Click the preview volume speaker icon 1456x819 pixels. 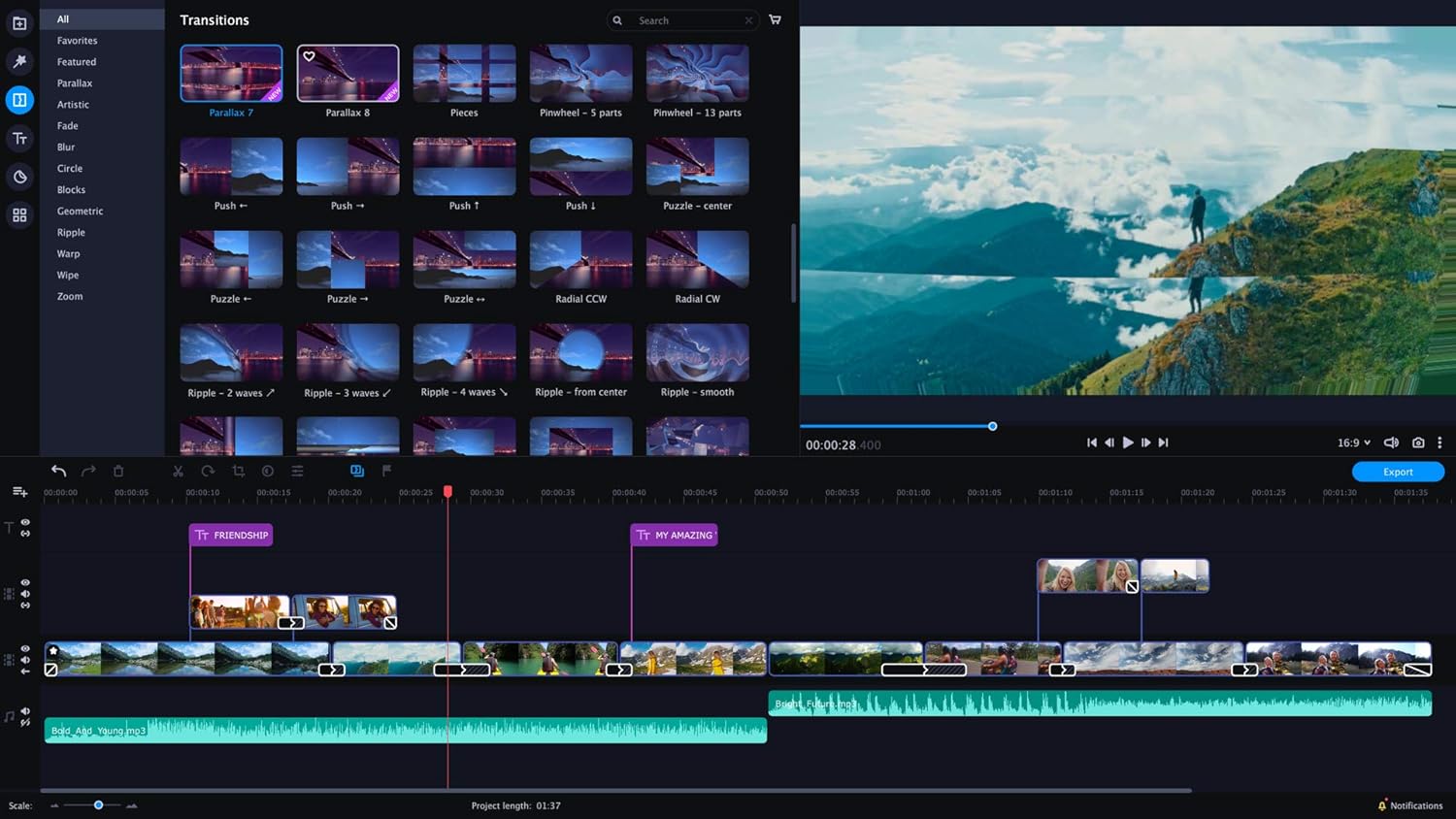[x=1391, y=442]
